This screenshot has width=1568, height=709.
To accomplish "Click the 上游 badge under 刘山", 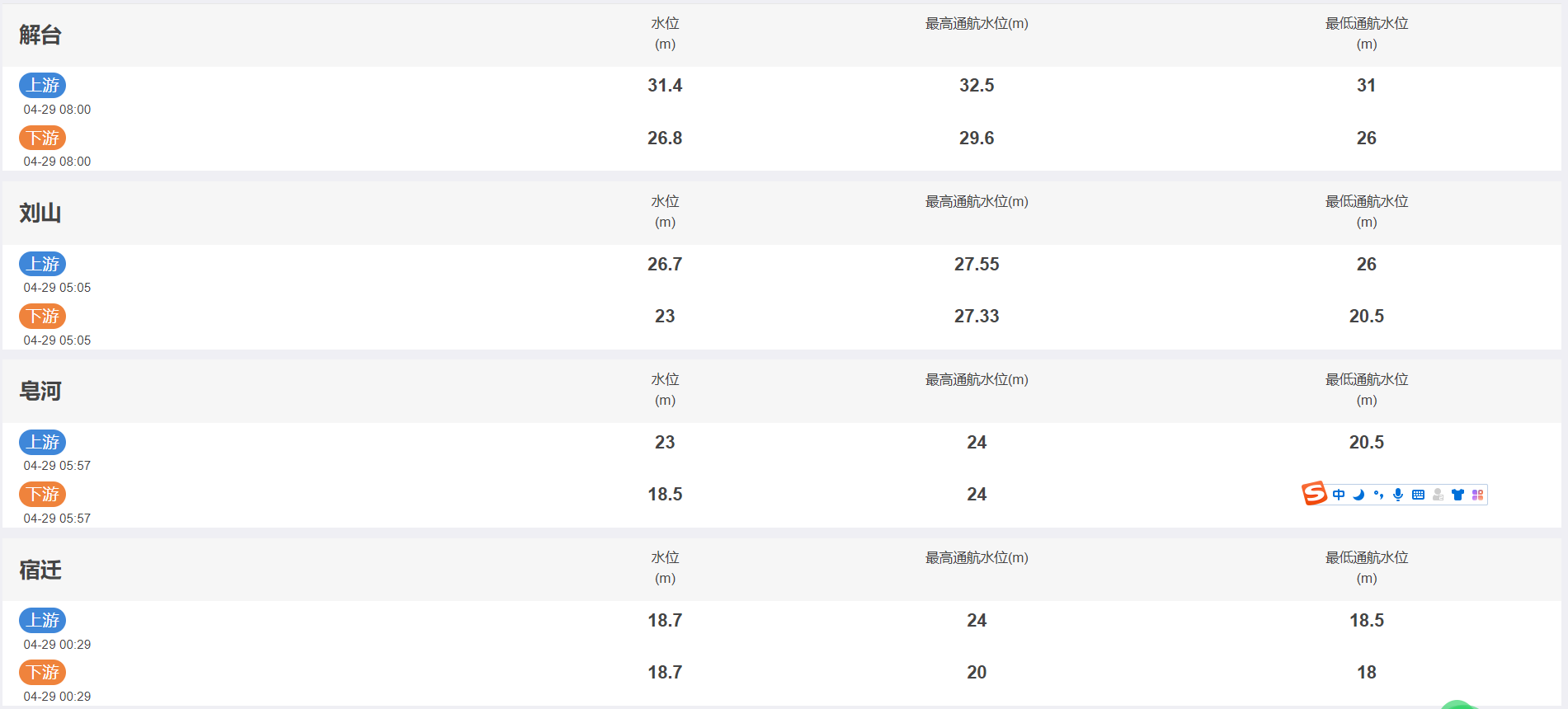I will point(42,264).
